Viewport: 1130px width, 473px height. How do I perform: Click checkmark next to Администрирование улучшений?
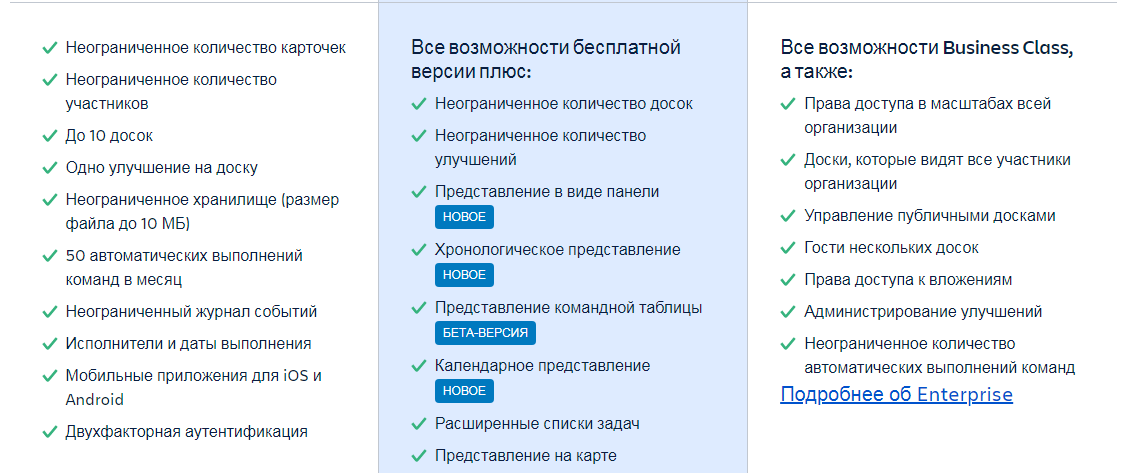(788, 312)
